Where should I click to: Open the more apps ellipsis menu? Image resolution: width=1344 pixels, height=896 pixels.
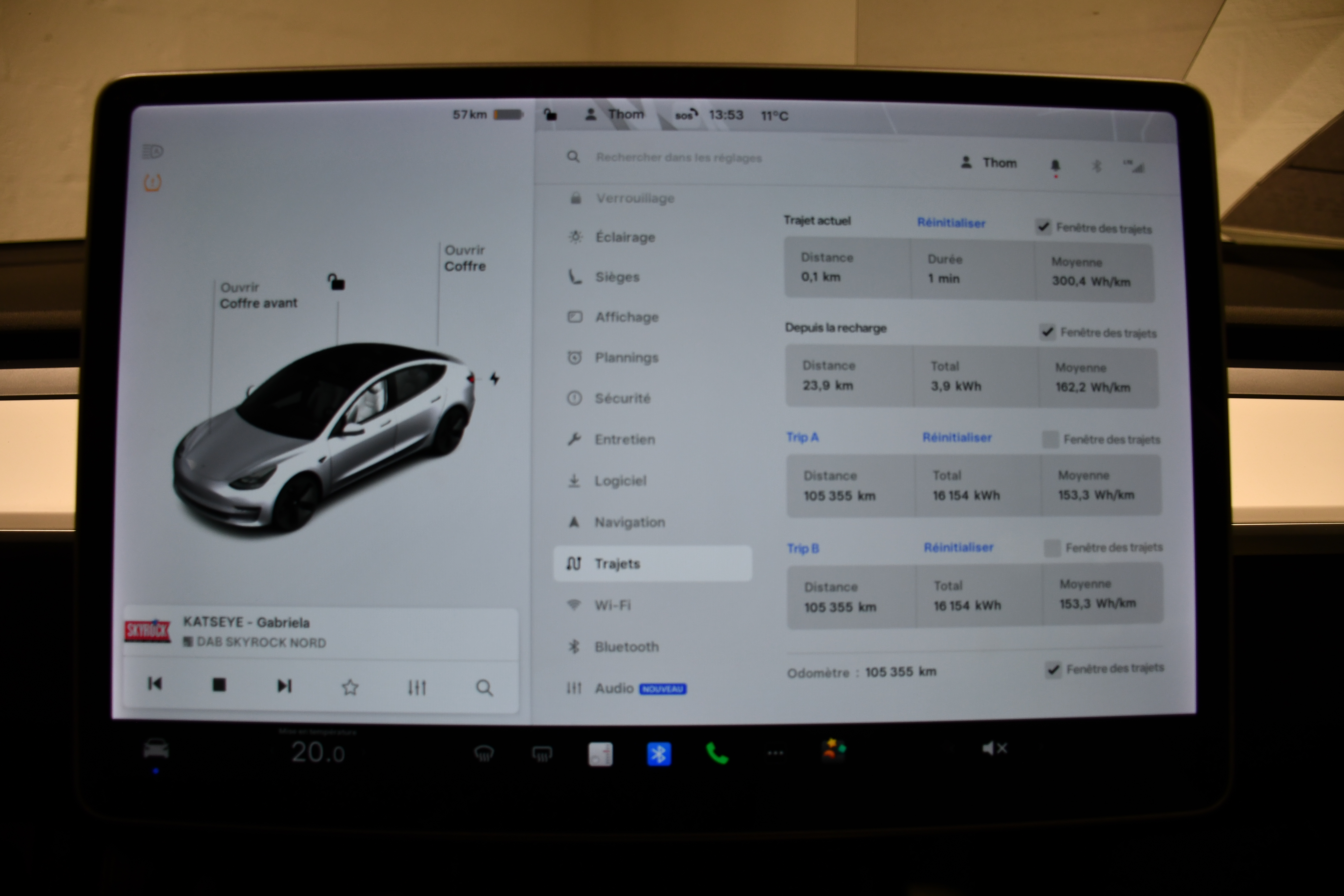[x=775, y=753]
